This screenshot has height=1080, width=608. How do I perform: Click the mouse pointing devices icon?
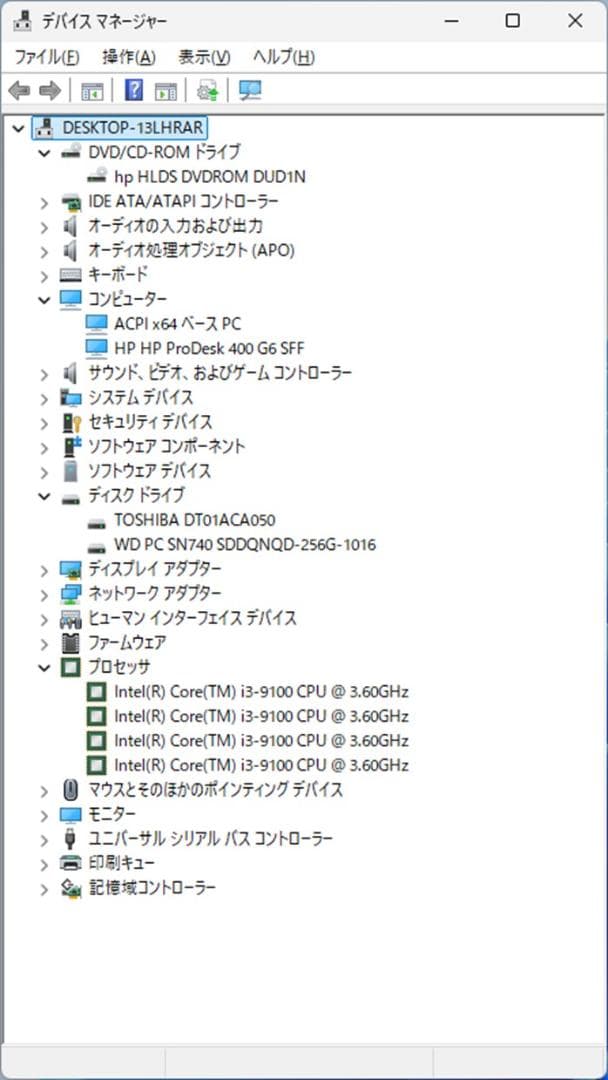pyautogui.click(x=71, y=789)
